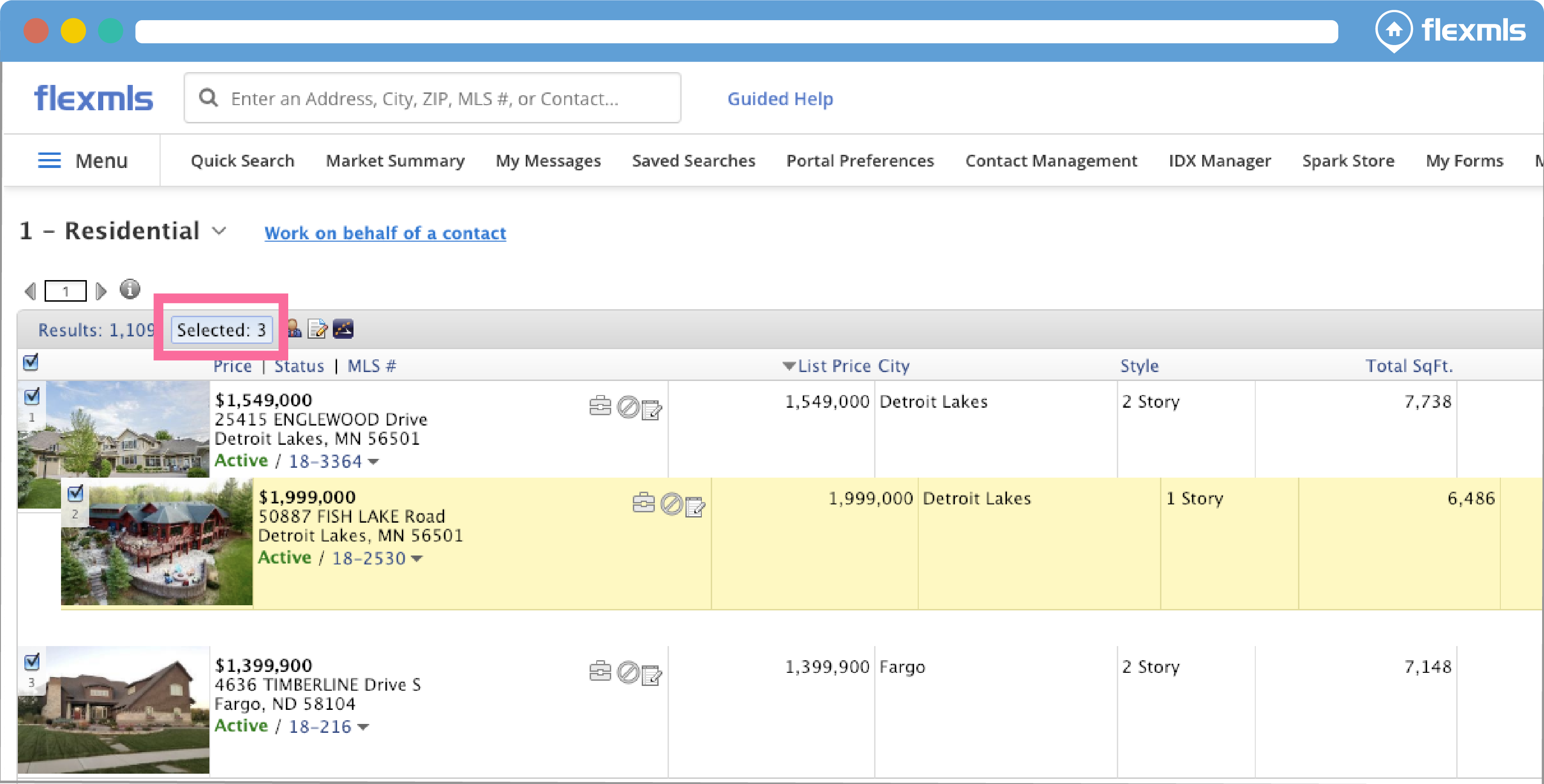Click the information icon beside page navigation
This screenshot has width=1544, height=784.
tap(130, 289)
